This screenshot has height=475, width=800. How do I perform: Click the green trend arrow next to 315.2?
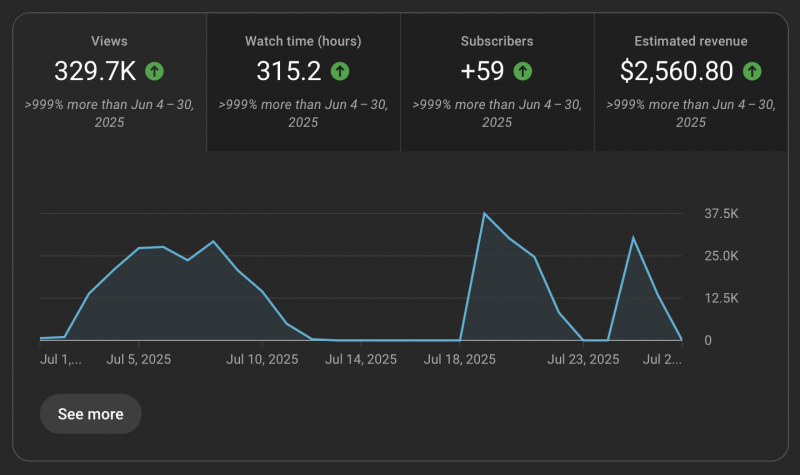click(340, 71)
